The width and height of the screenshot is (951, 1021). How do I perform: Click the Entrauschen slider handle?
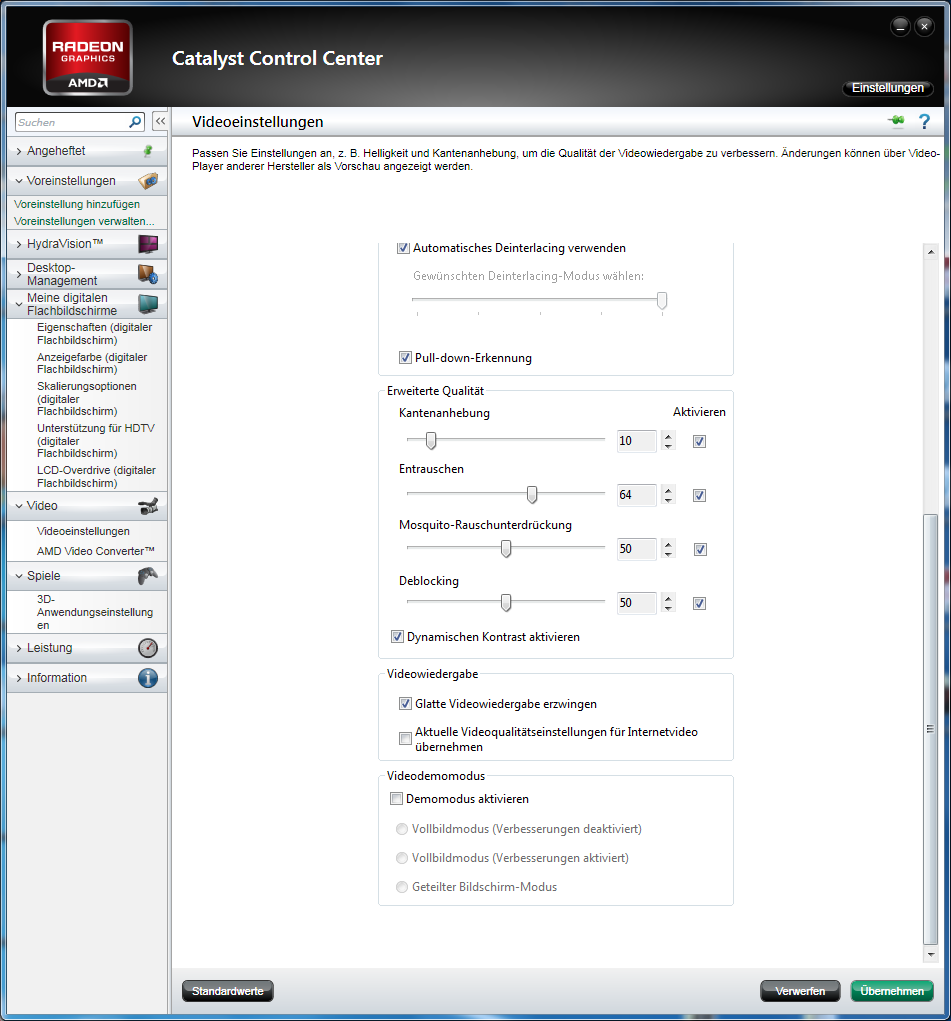532,494
